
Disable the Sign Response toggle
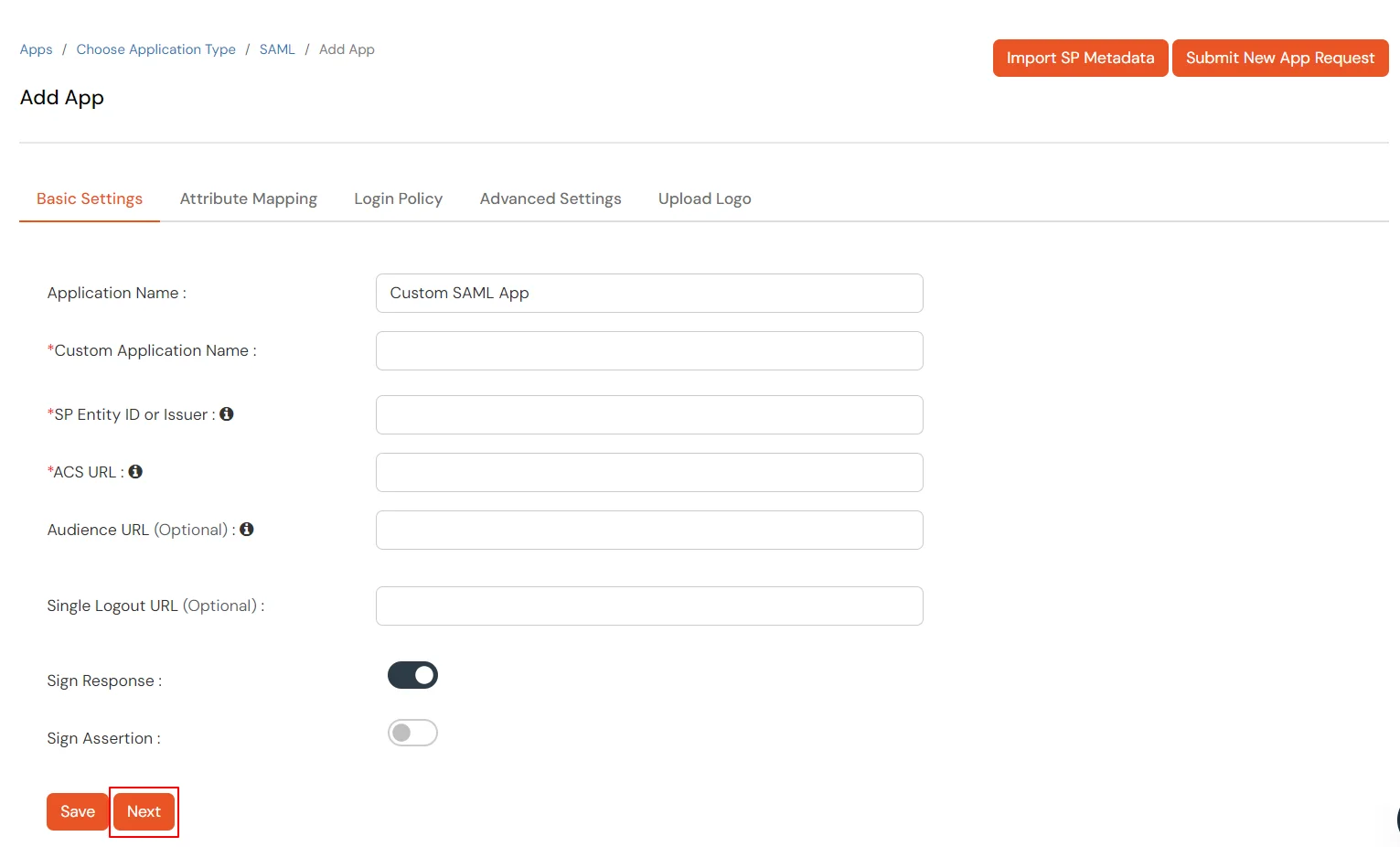[412, 675]
